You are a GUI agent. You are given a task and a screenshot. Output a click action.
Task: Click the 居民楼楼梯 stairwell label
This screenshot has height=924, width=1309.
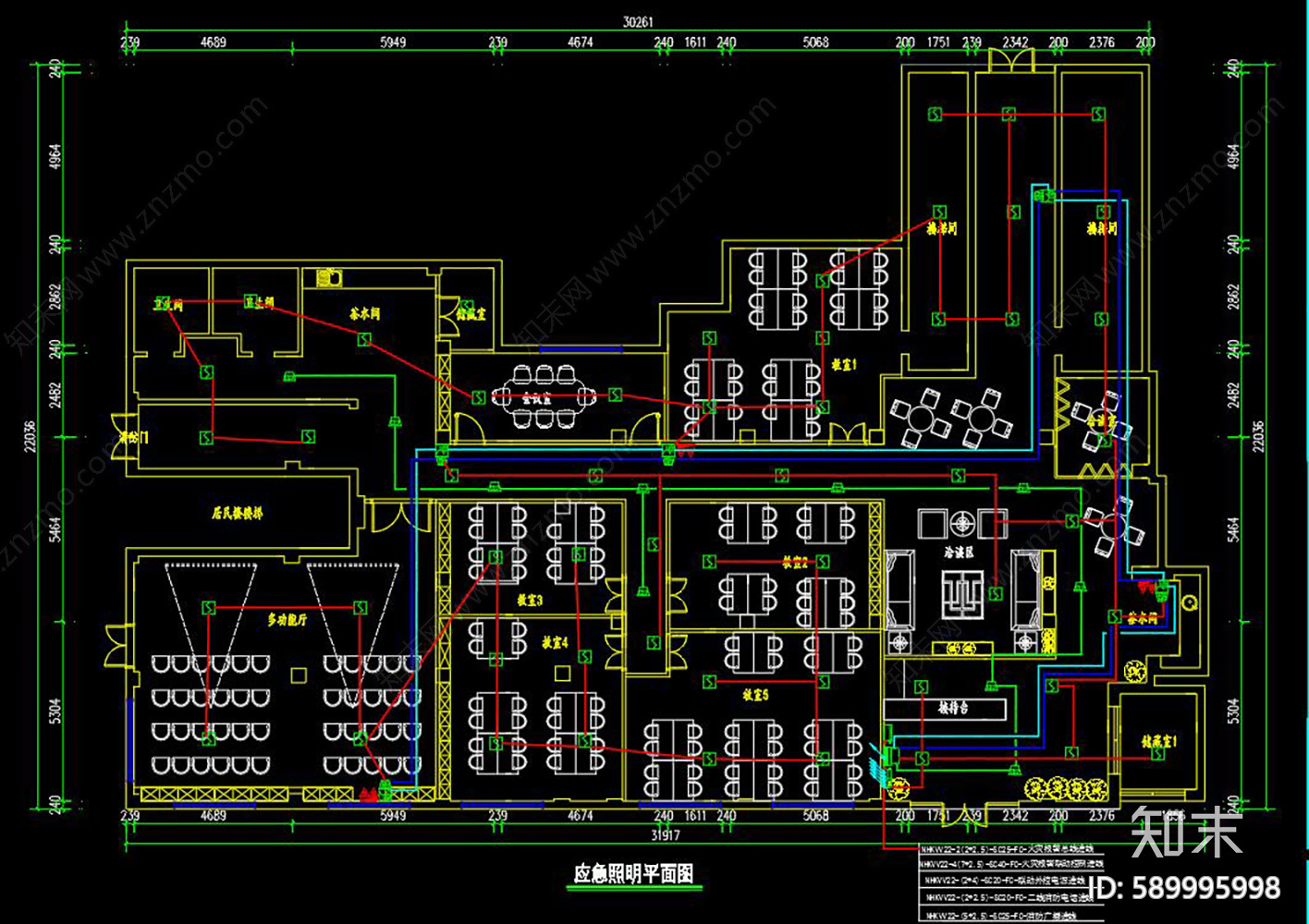238,513
